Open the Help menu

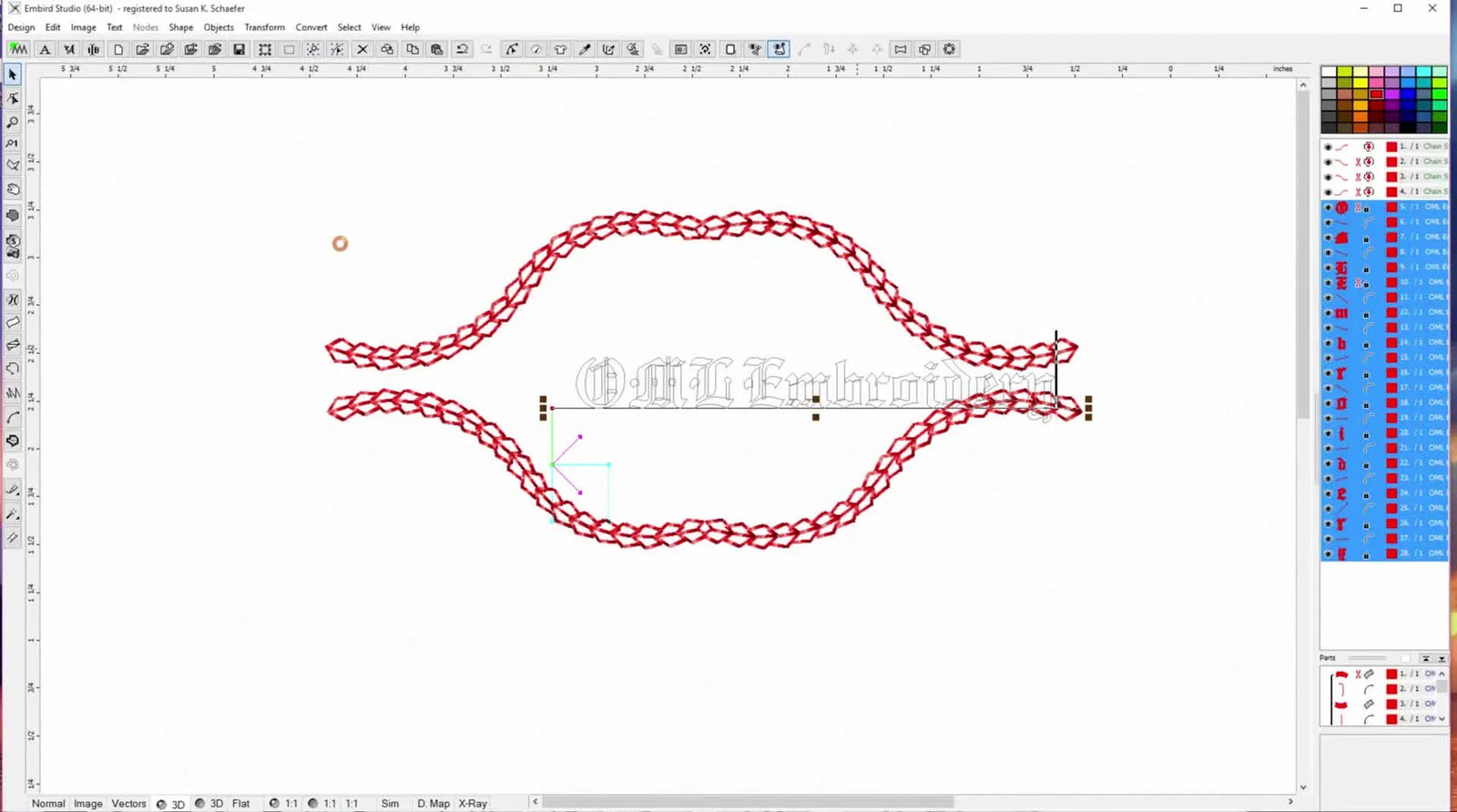pos(411,27)
